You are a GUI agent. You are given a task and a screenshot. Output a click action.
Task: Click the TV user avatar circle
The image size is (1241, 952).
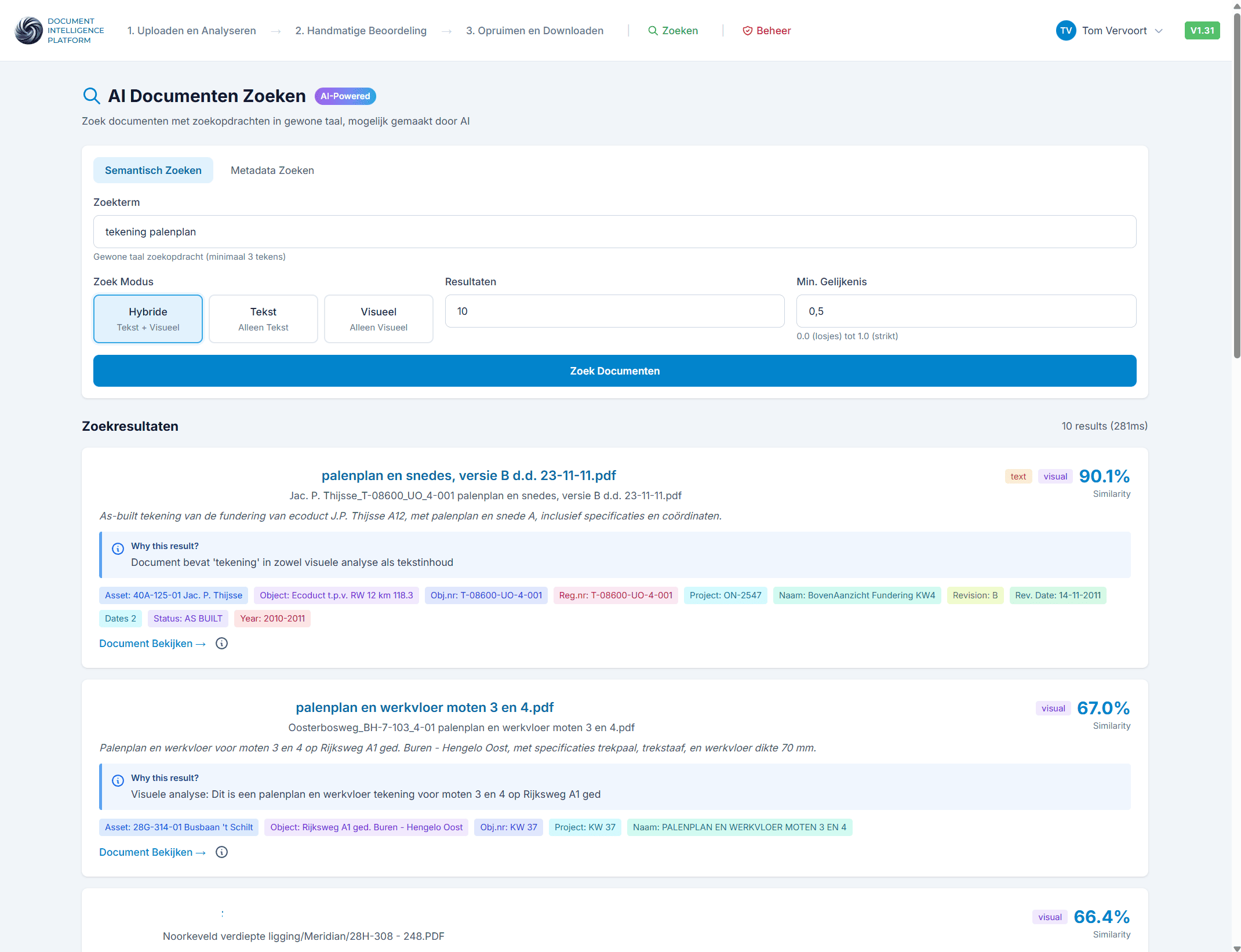(1065, 30)
